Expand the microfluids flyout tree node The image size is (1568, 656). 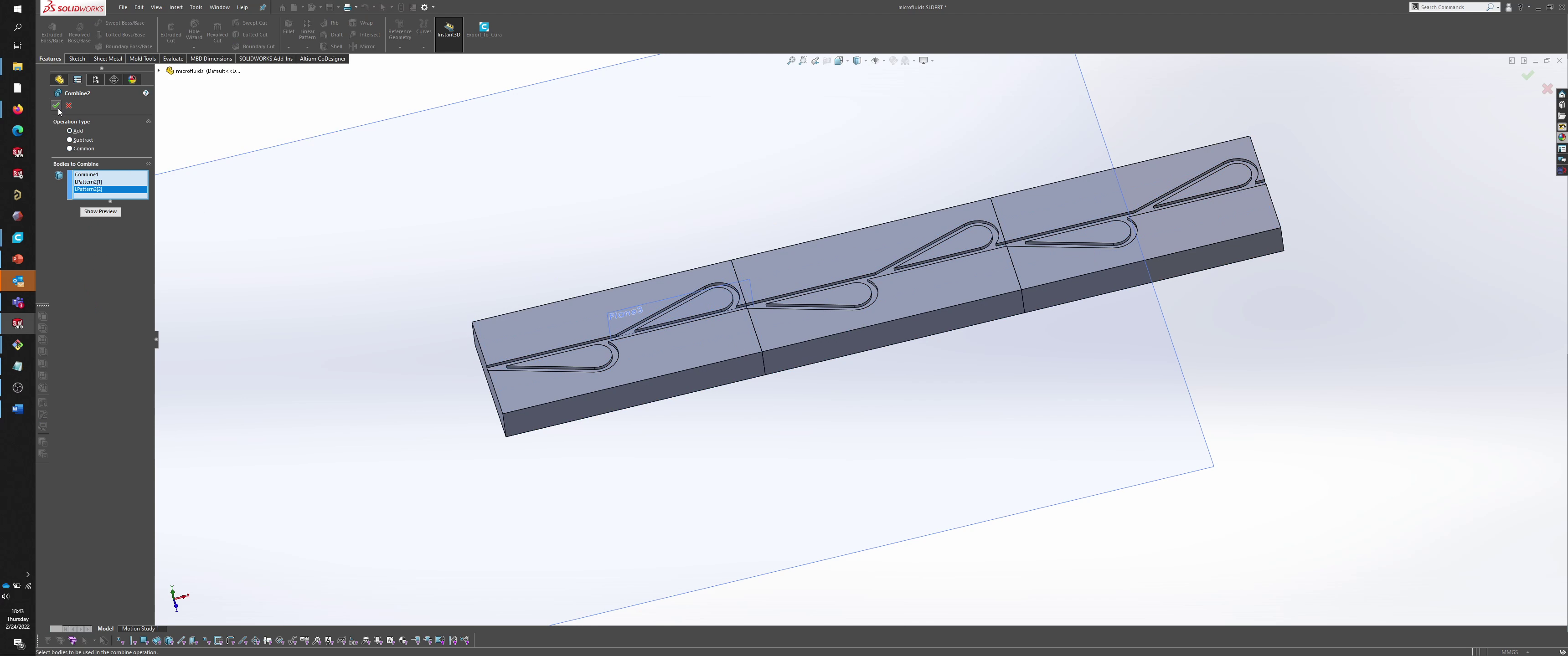(x=159, y=71)
